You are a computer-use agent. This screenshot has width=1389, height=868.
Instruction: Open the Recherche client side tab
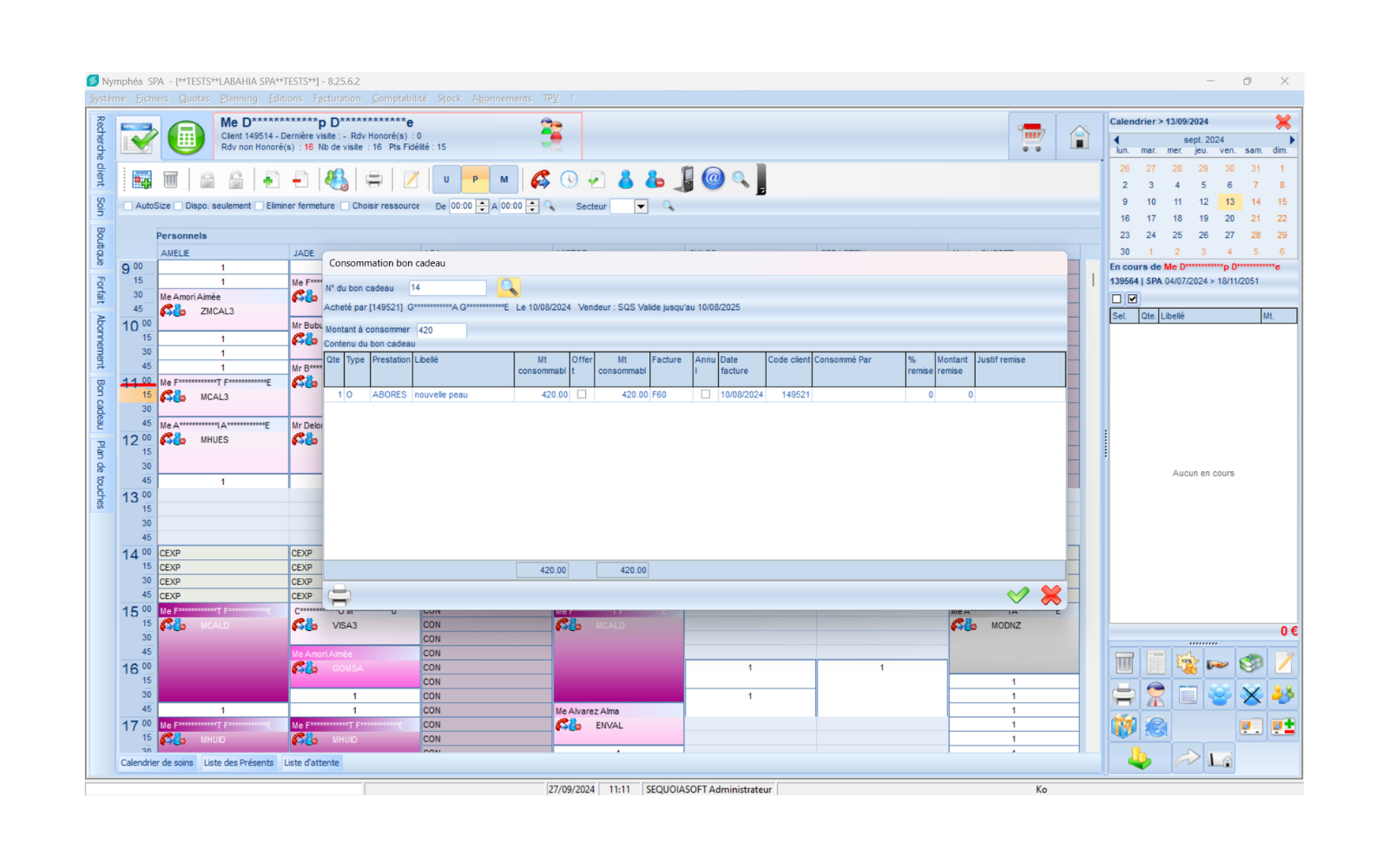tap(101, 151)
